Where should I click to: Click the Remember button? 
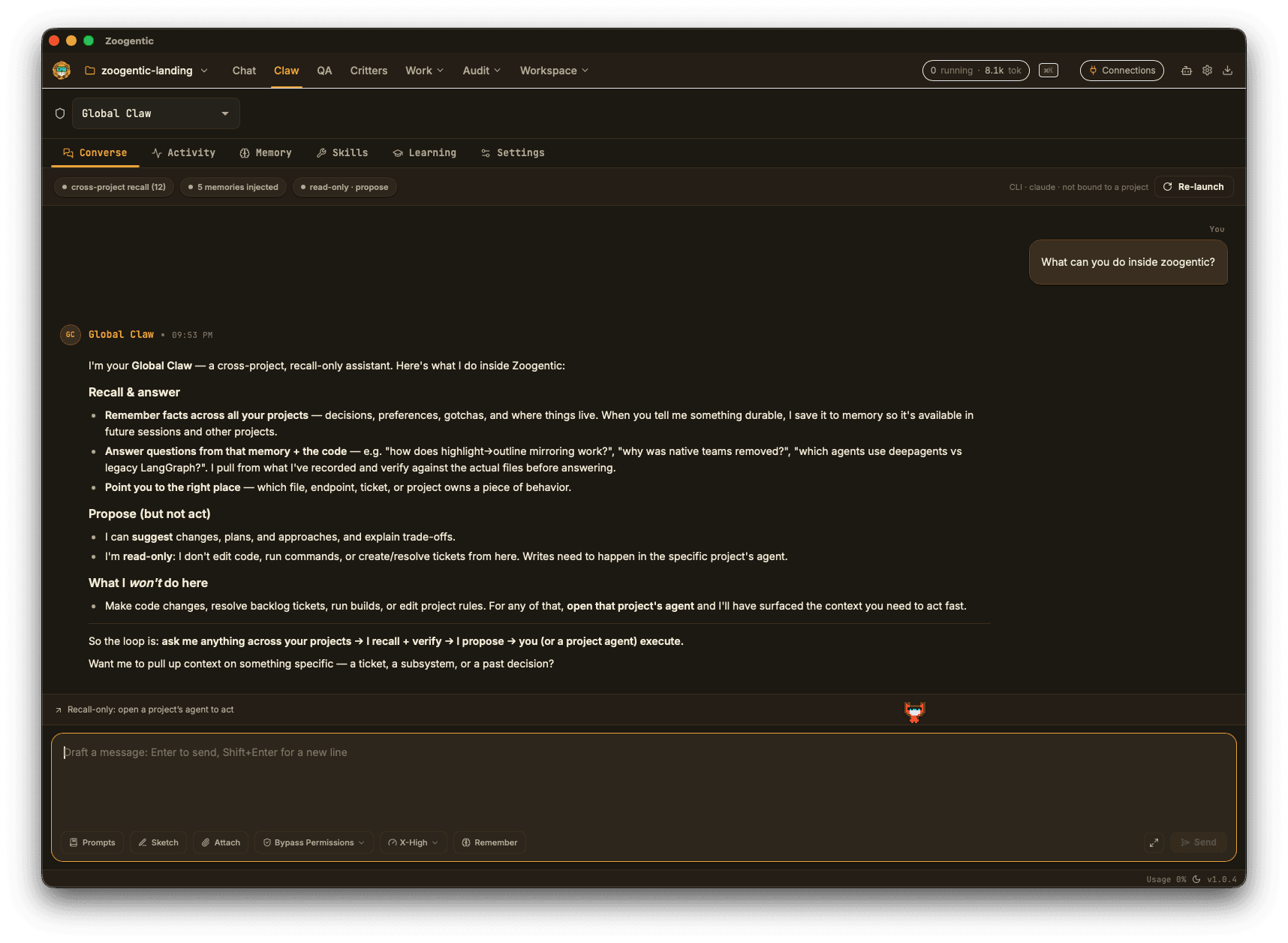pyautogui.click(x=489, y=842)
